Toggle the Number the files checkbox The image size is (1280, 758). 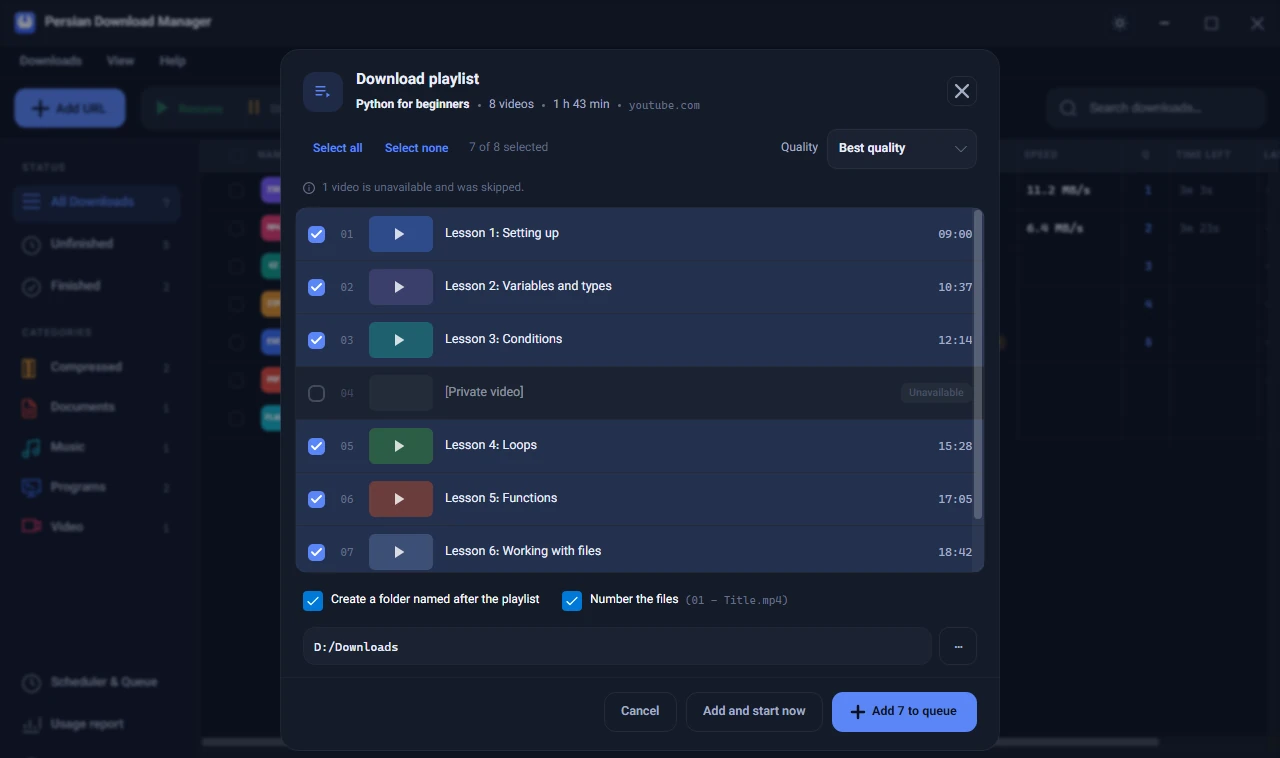(572, 601)
